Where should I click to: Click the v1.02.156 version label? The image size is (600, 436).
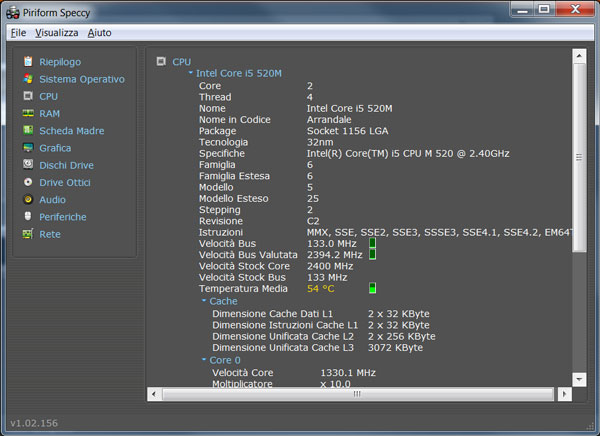click(34, 423)
